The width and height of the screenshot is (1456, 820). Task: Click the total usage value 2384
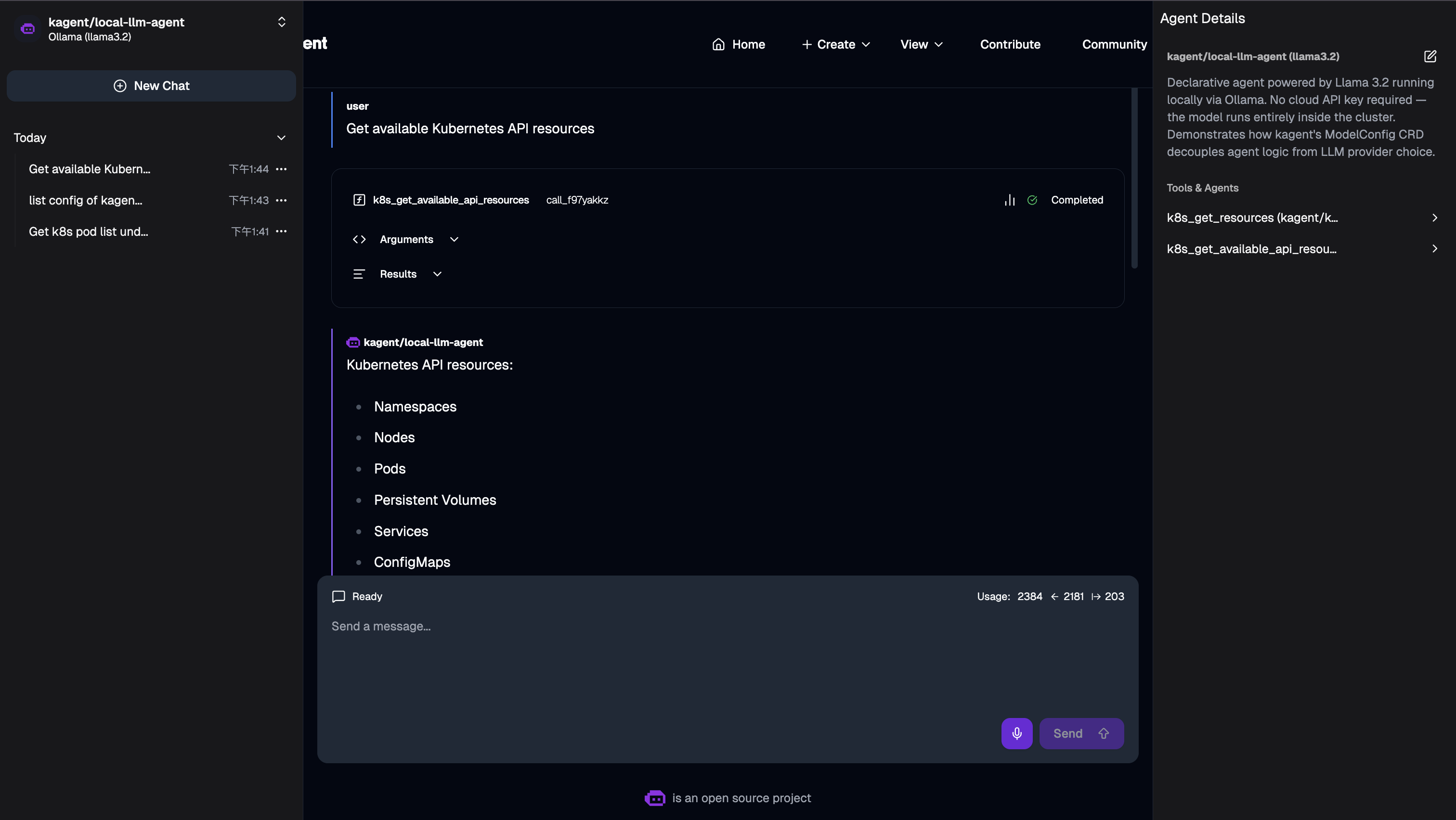(x=1029, y=596)
